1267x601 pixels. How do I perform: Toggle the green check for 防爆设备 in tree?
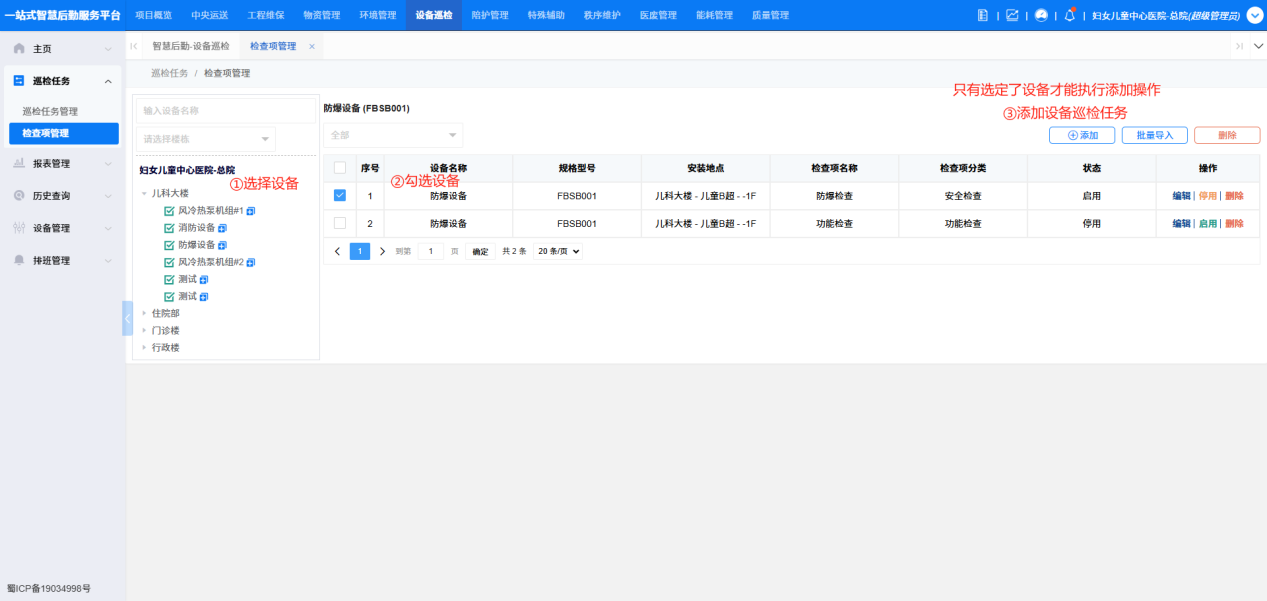pyautogui.click(x=169, y=245)
